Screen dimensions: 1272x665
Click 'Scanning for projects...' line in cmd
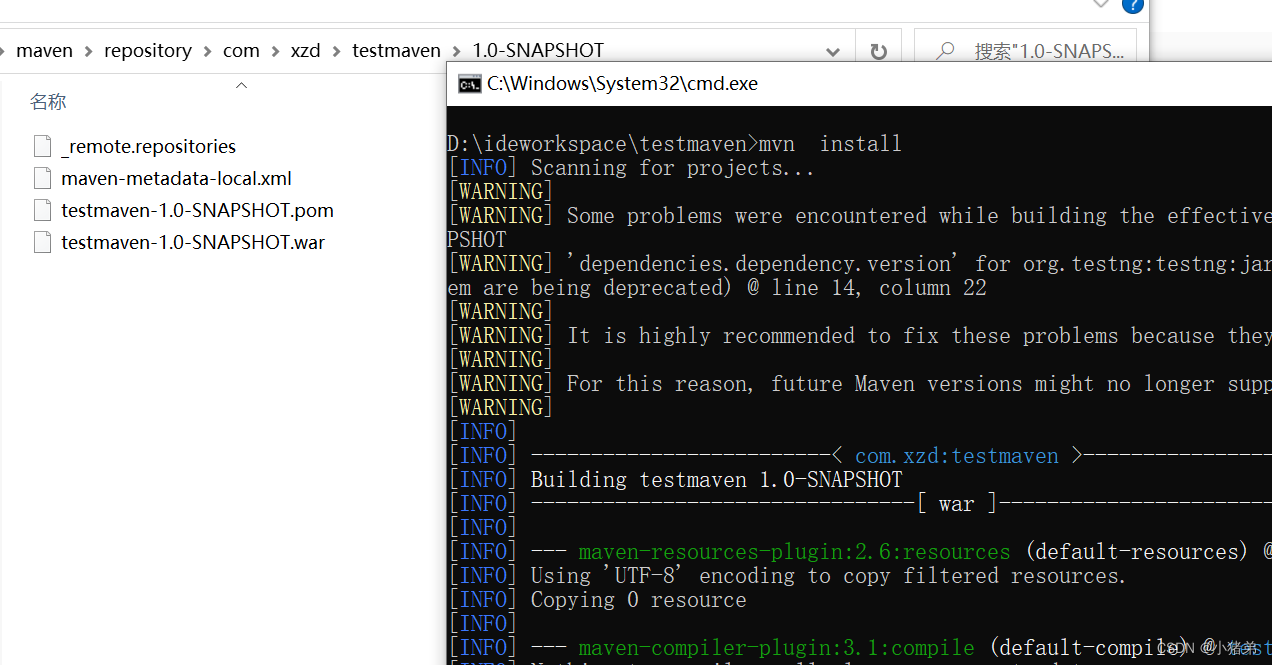point(673,168)
